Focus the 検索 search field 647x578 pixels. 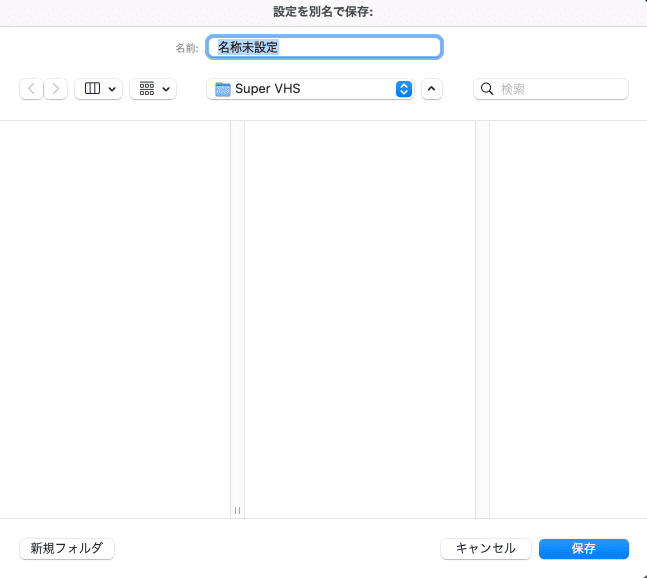[551, 89]
